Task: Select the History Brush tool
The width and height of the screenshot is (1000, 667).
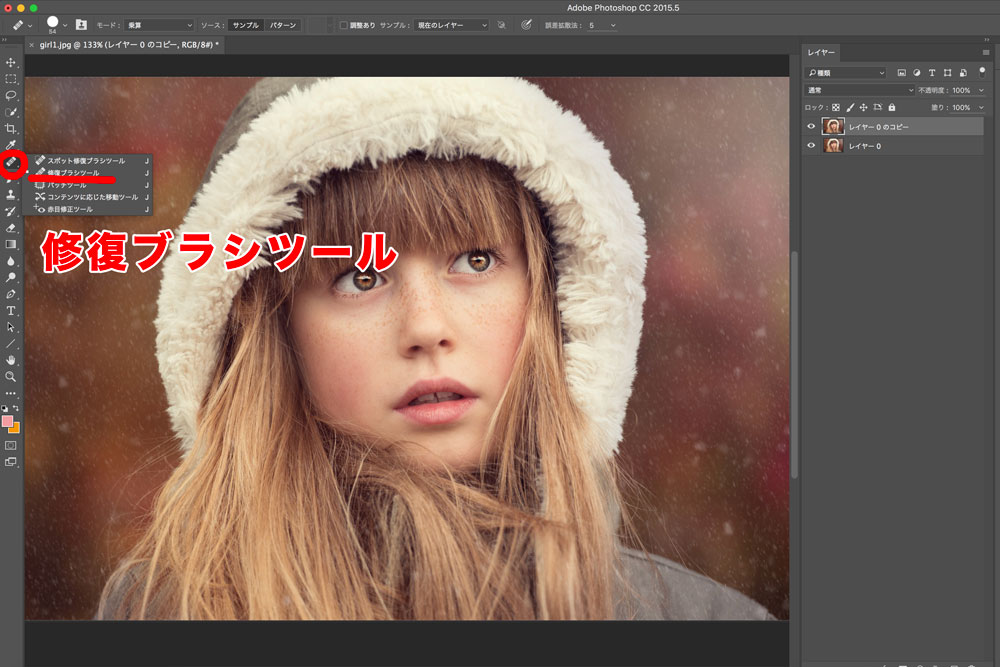Action: pos(11,211)
